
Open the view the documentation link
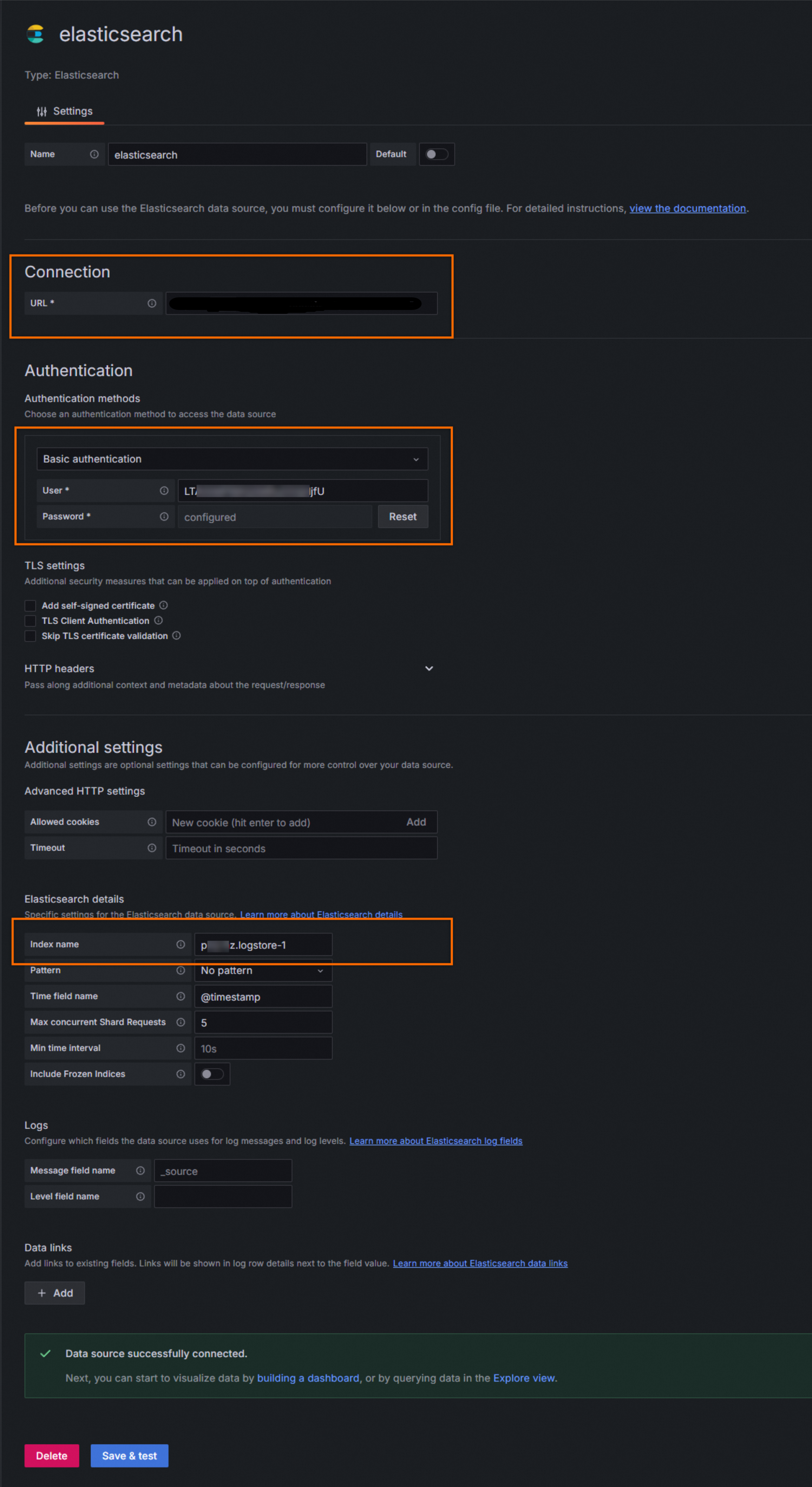coord(687,208)
